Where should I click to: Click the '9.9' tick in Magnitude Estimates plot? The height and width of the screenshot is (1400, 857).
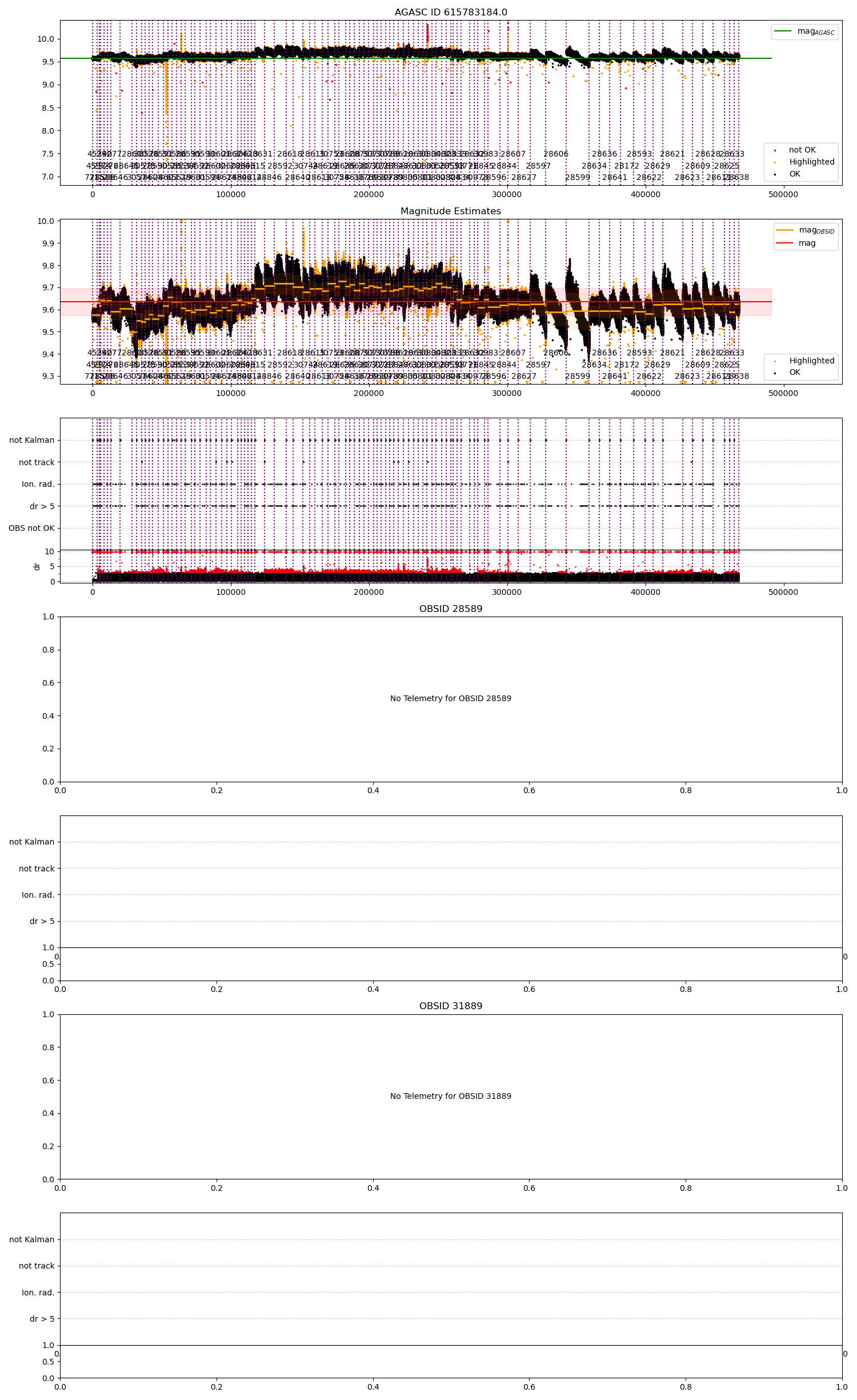(x=47, y=243)
